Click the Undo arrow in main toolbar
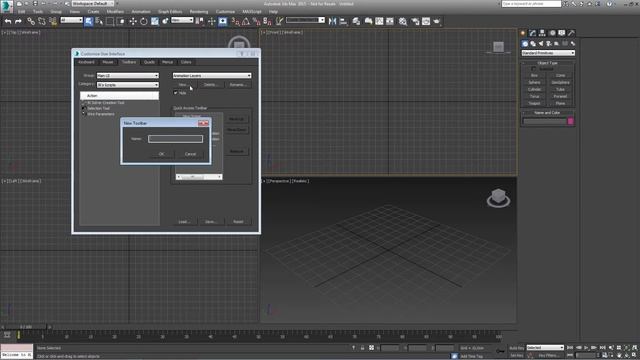The height and width of the screenshot is (360, 640). click(x=8, y=21)
